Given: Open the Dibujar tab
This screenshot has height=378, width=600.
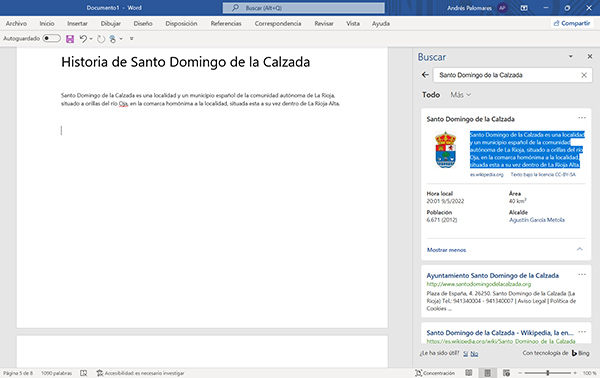Looking at the screenshot, I should [x=111, y=23].
